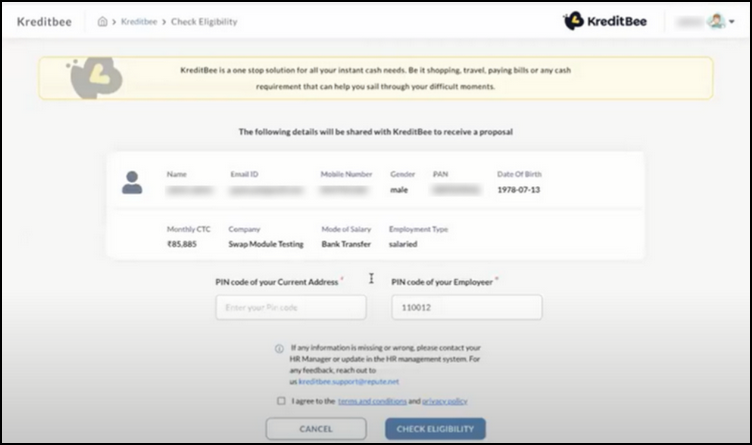The height and width of the screenshot is (445, 752).
Task: Select date of birth value 1978-07-13
Action: pyautogui.click(x=518, y=190)
